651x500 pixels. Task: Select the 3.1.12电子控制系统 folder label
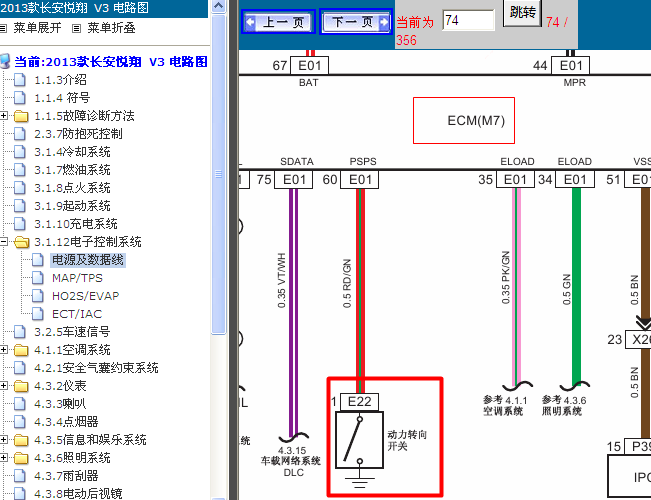tap(88, 242)
